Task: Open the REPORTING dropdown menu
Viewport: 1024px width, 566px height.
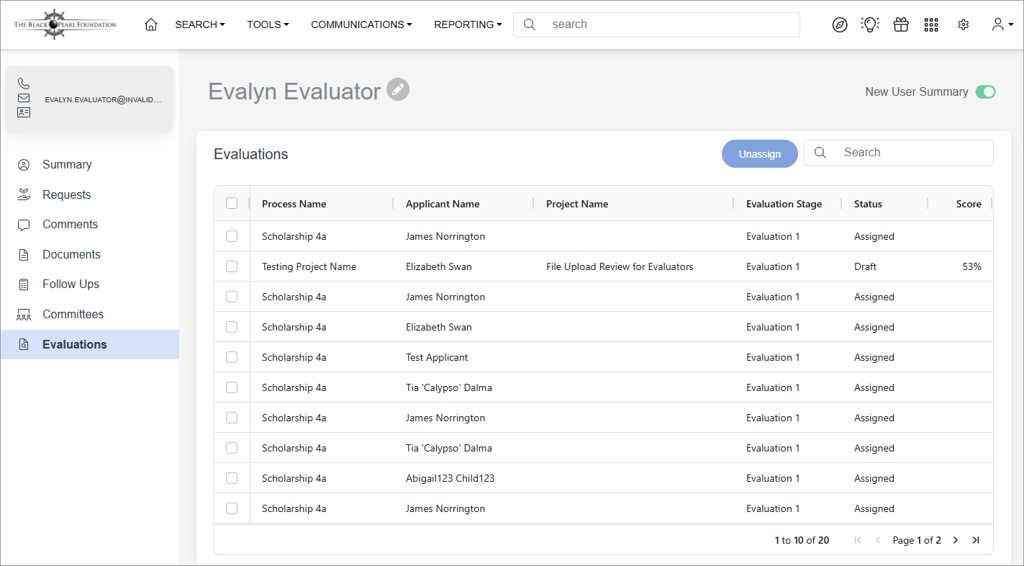Action: click(x=468, y=25)
